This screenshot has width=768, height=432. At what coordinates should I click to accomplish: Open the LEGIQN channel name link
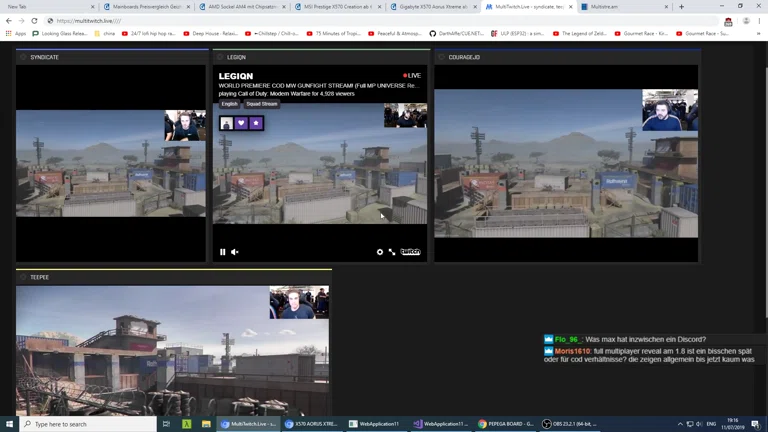pos(236,76)
